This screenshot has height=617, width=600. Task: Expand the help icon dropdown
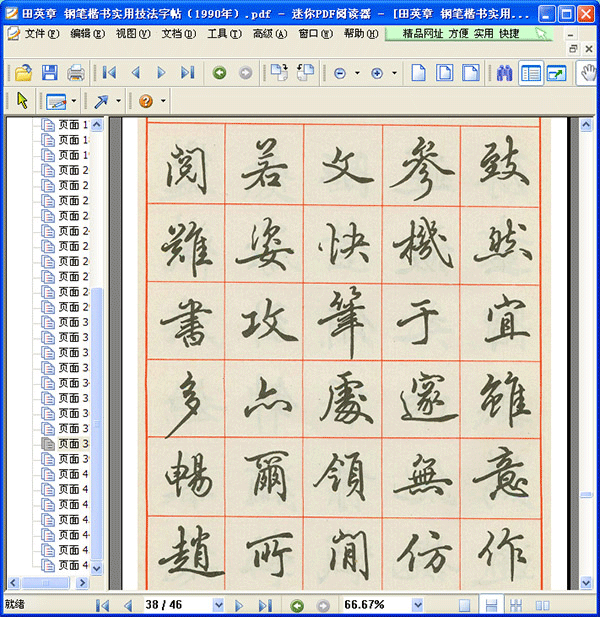(x=163, y=101)
